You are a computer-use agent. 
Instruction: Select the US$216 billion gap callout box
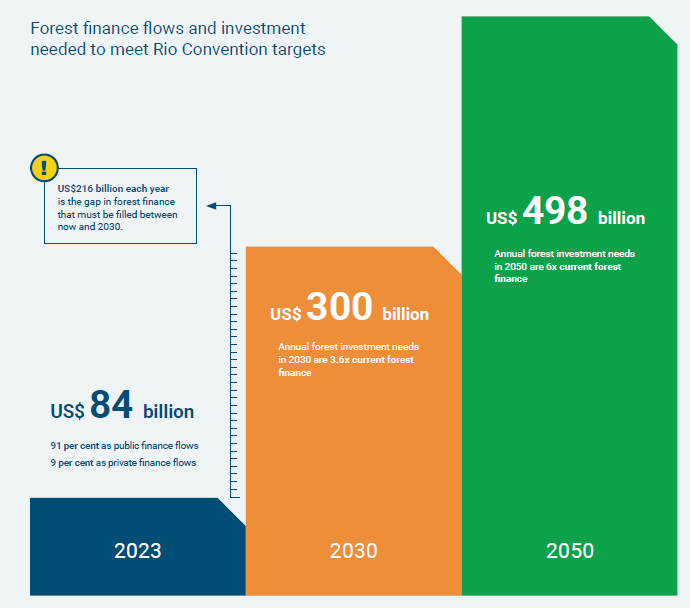click(x=121, y=207)
